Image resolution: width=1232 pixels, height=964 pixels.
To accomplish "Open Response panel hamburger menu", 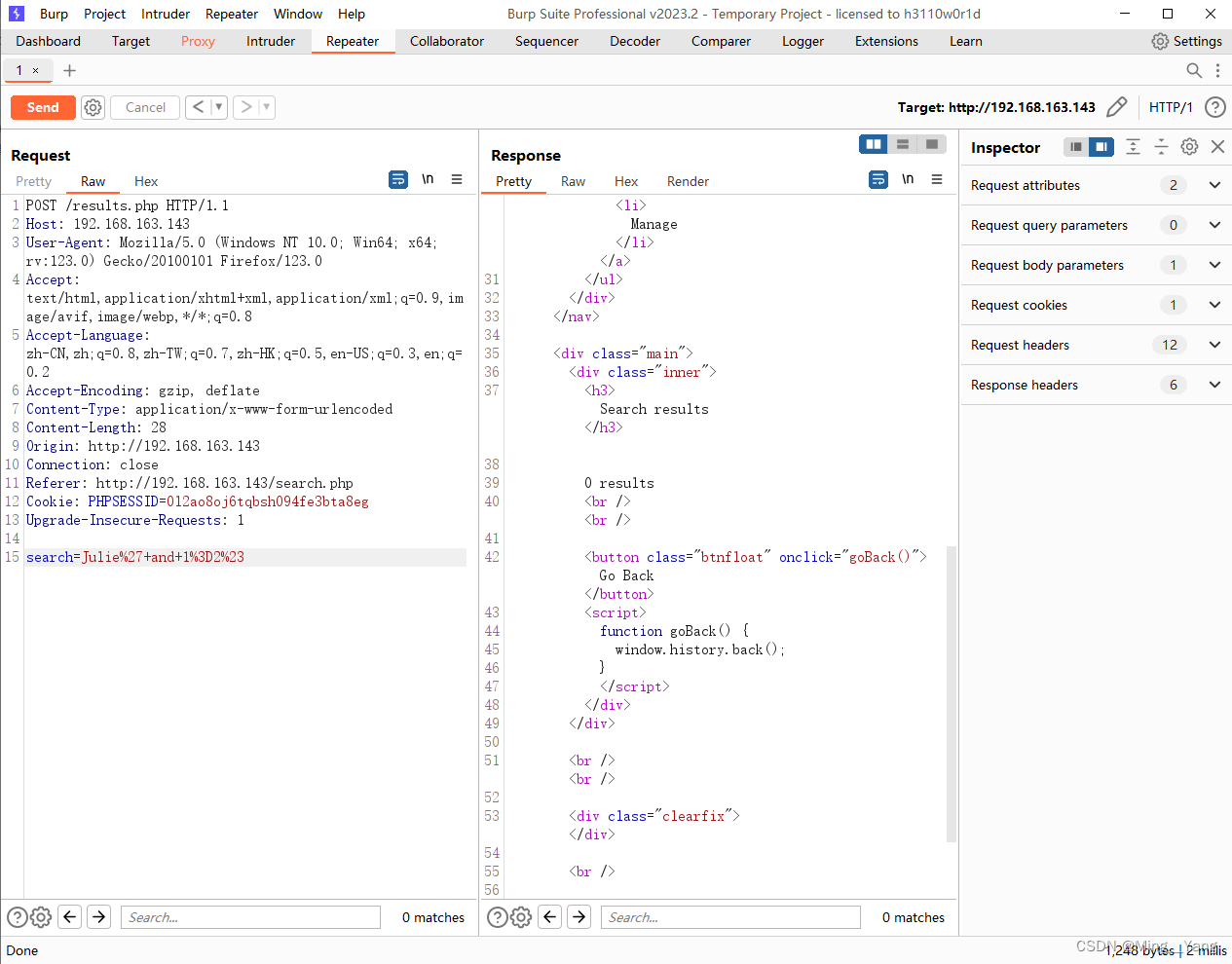I will (937, 179).
